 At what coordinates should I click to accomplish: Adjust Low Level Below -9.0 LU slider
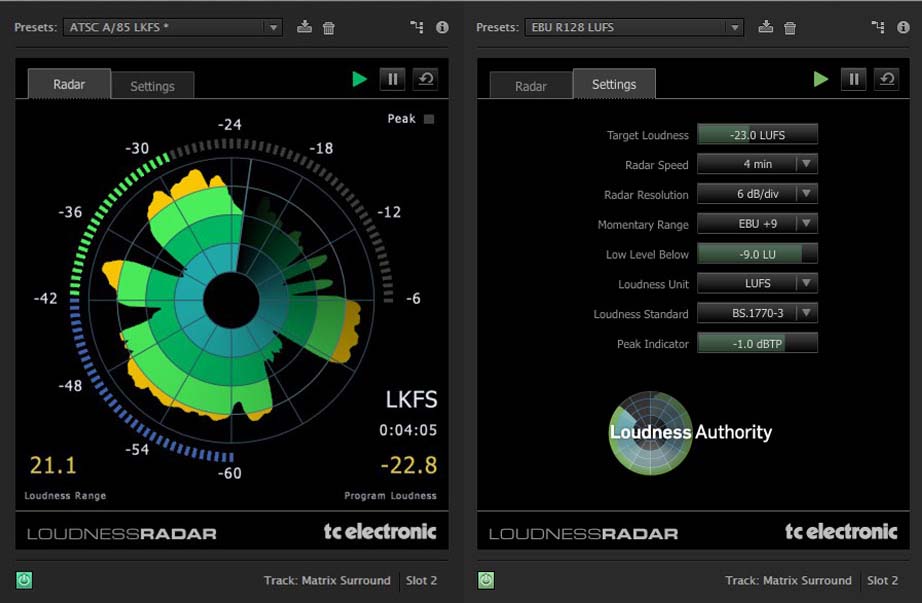[757, 254]
